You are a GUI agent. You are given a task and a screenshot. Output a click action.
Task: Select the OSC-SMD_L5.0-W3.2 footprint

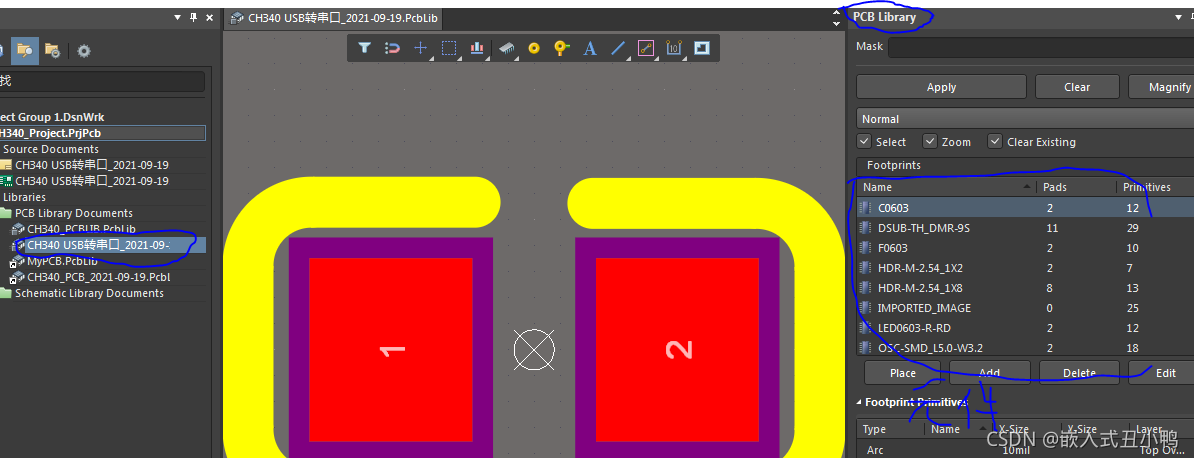point(1025,348)
